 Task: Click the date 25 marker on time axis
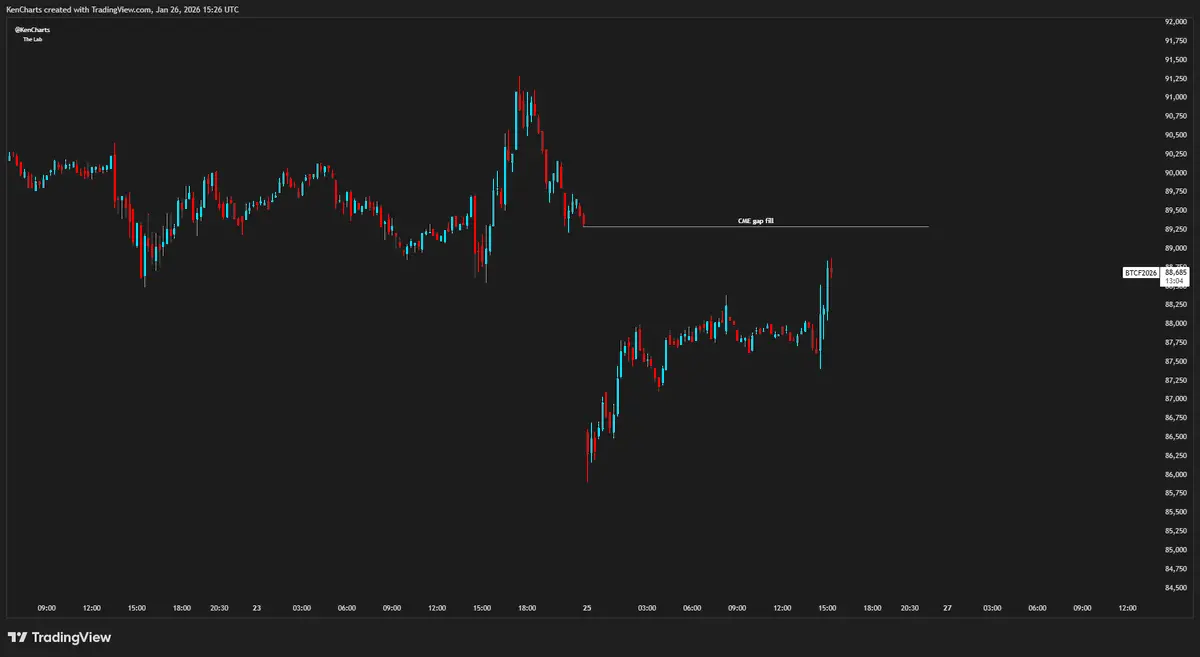pos(587,607)
